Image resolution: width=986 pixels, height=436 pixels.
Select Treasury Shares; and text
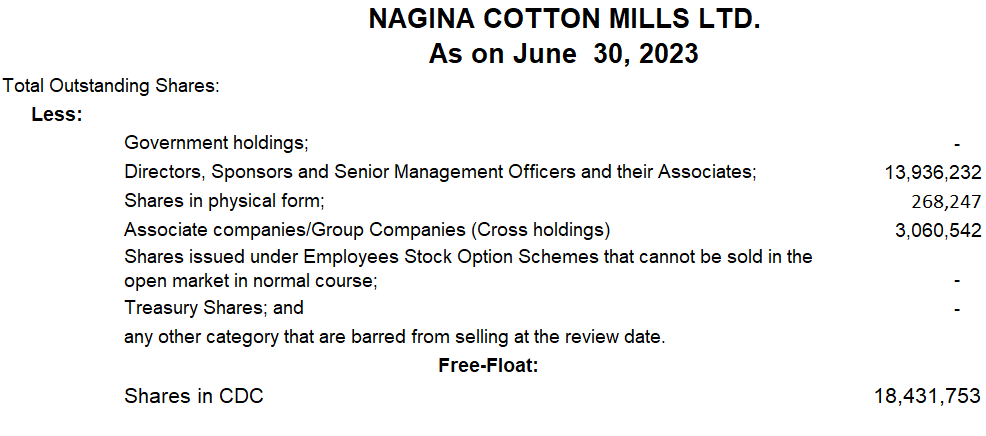click(214, 308)
